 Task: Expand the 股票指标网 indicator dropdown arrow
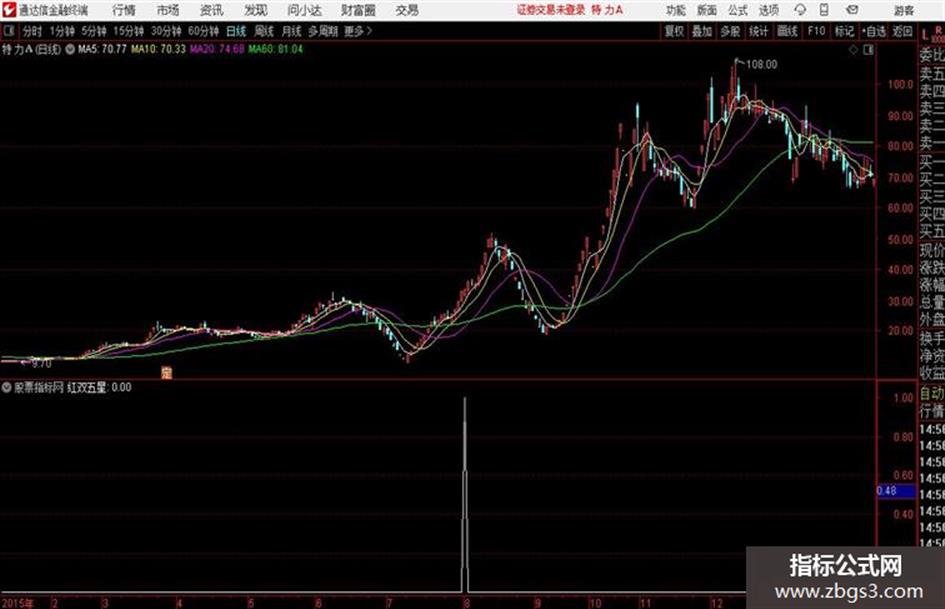coord(7,388)
